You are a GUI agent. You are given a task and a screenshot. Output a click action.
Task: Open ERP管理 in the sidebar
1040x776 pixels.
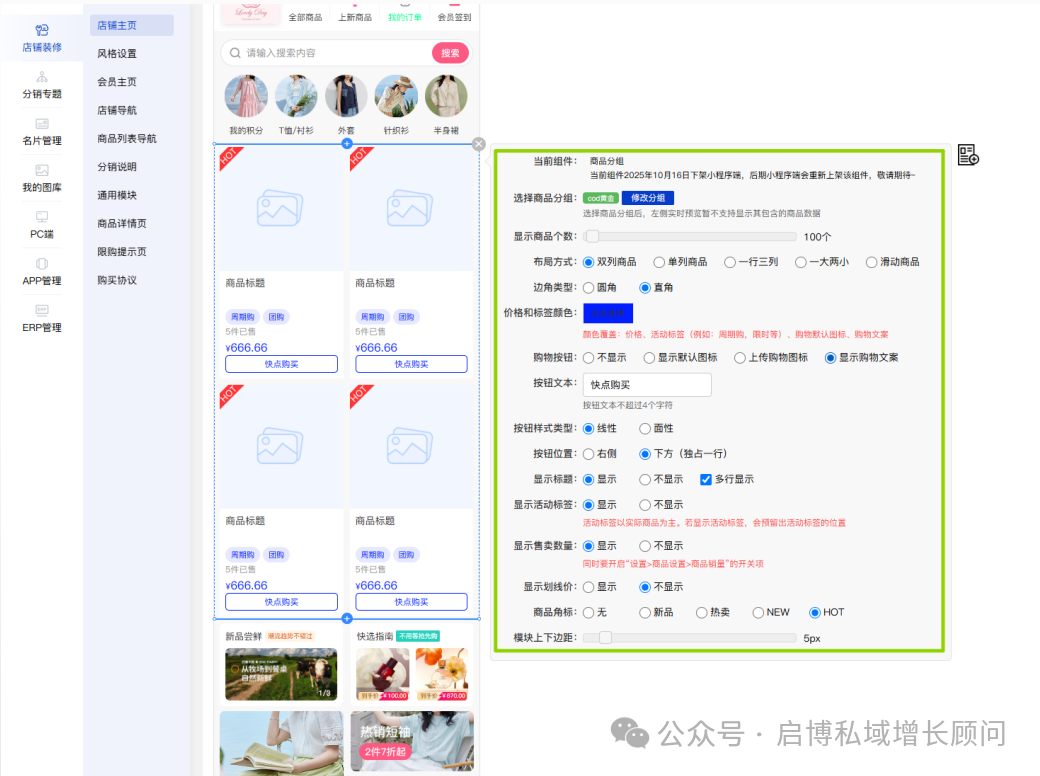[42, 311]
